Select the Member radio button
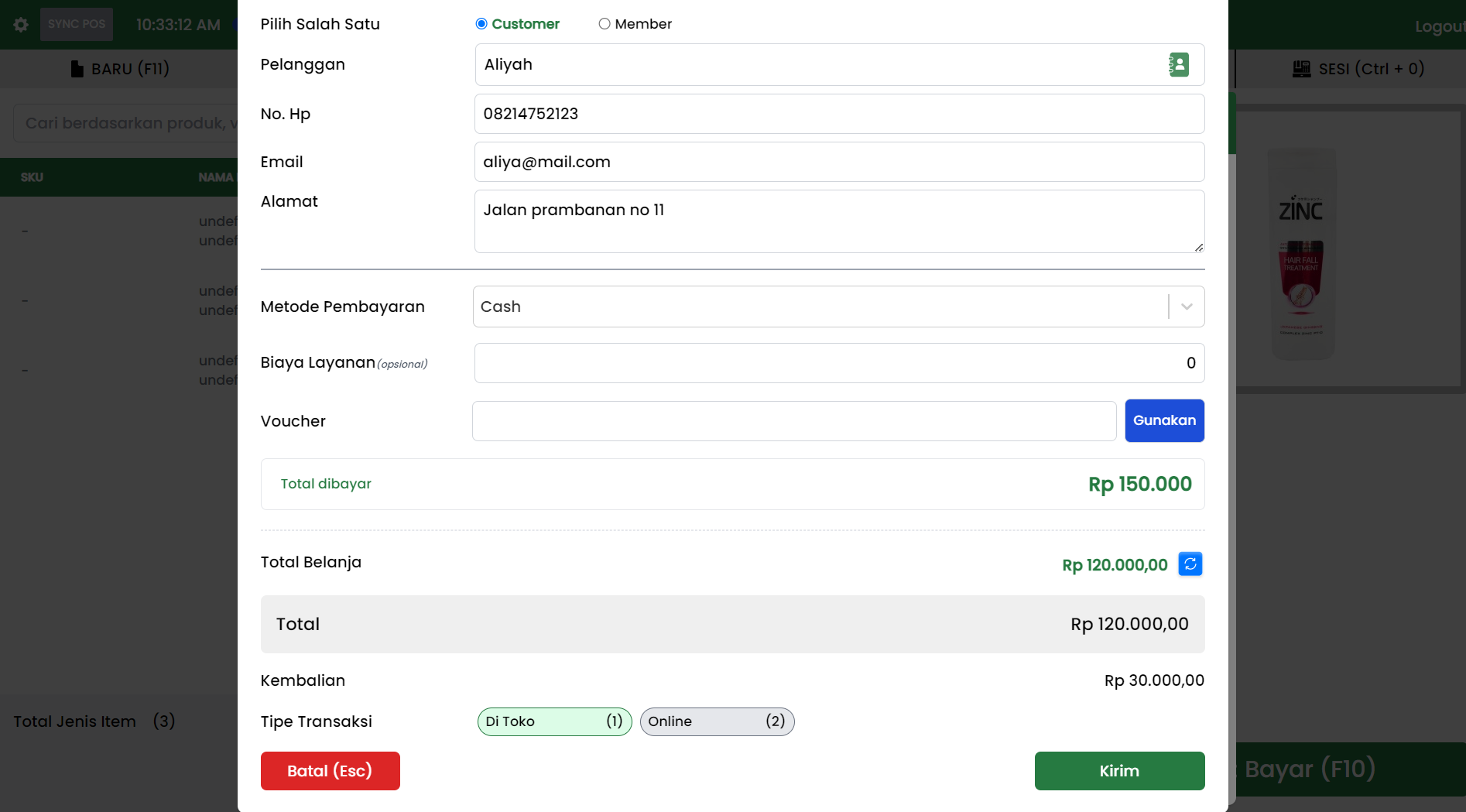Screen dimensions: 1466x812 605,24
